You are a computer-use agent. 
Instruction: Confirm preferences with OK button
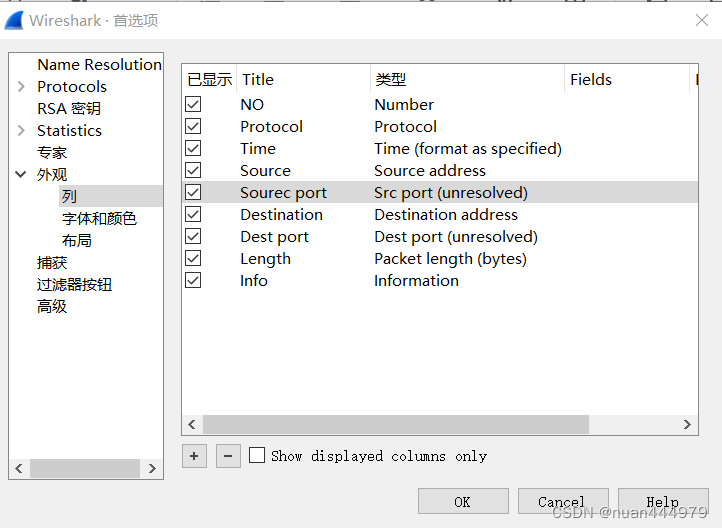pos(463,501)
